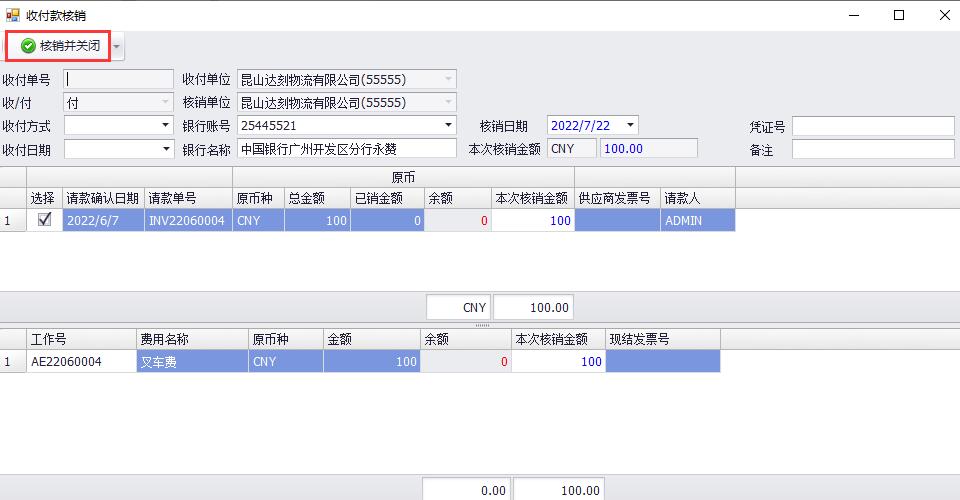This screenshot has width=960, height=500.
Task: Click 本次核销金额 cell in upper grid
Action: 532,221
